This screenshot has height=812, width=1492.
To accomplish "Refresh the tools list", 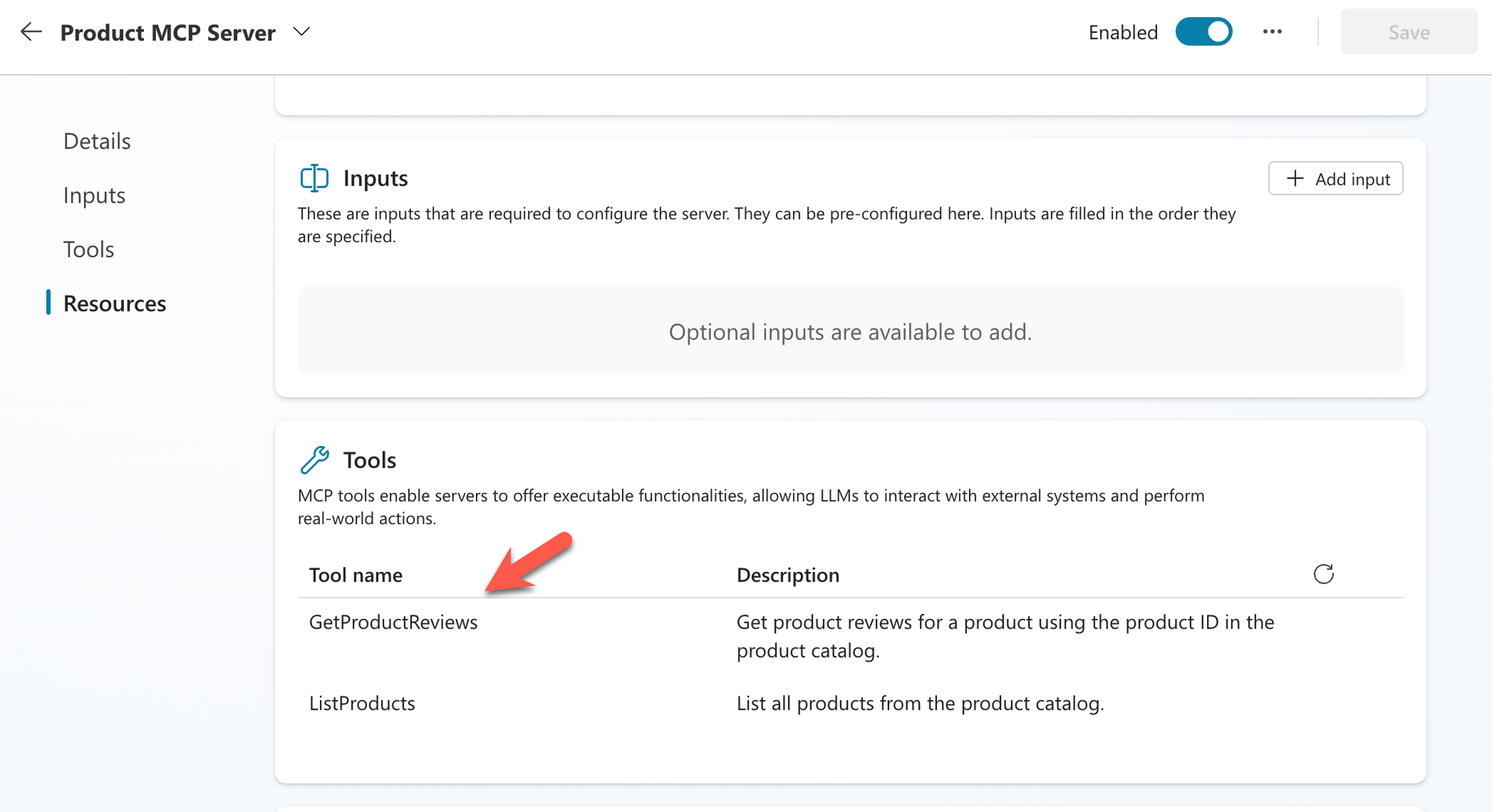I will coord(1323,574).
